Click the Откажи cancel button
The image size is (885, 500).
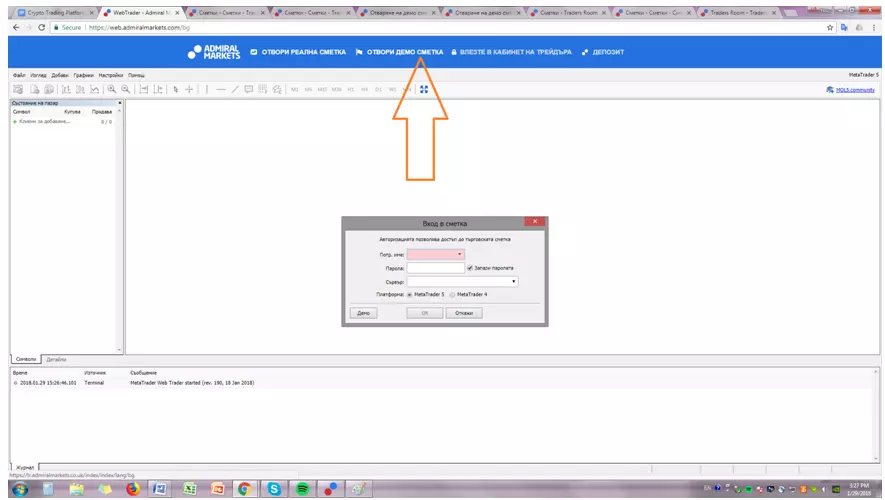464,313
